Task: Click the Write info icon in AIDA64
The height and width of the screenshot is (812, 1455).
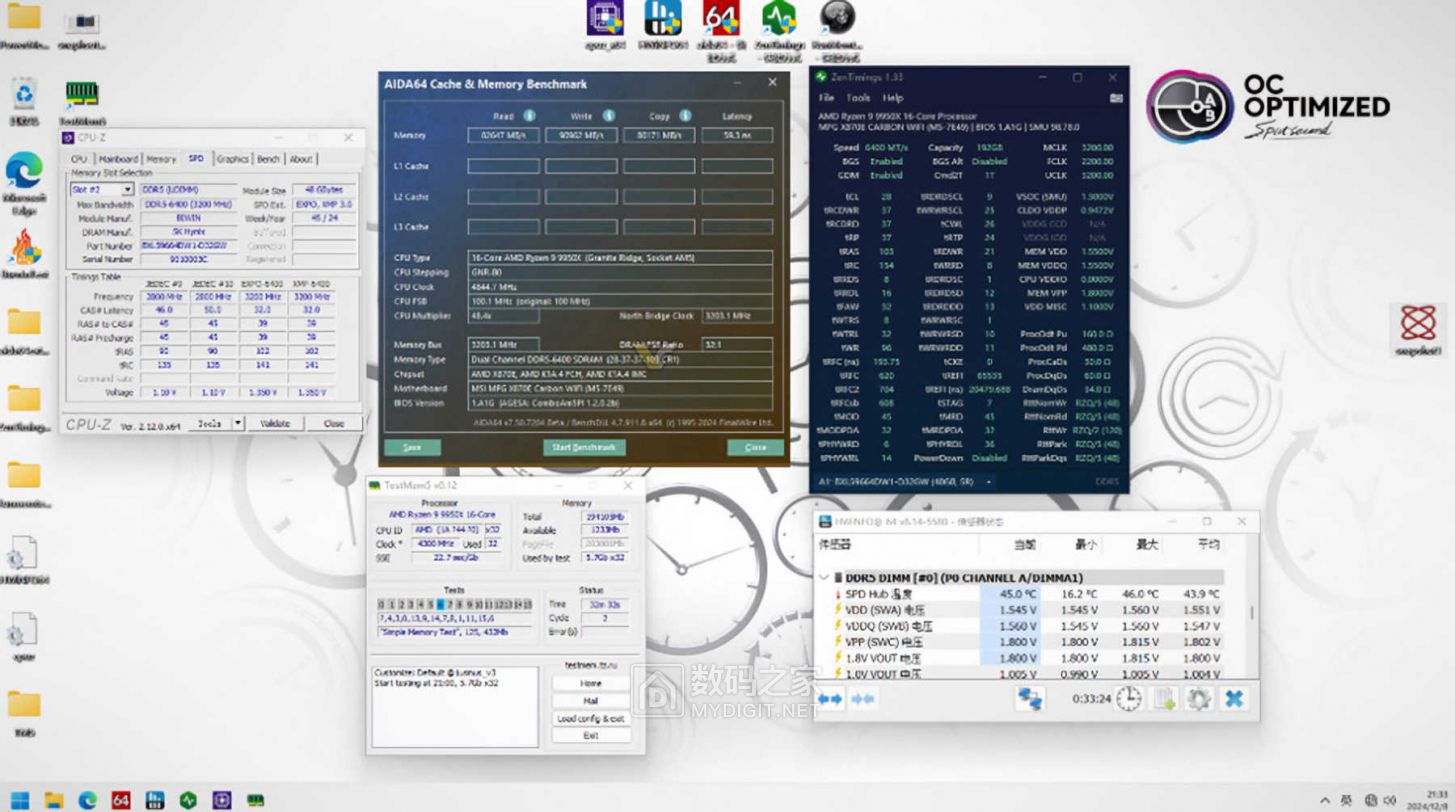Action: point(608,116)
